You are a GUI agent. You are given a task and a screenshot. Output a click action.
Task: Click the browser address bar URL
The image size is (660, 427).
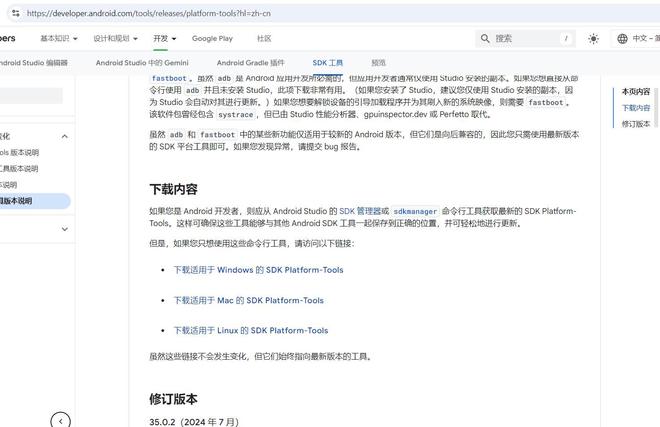149,13
